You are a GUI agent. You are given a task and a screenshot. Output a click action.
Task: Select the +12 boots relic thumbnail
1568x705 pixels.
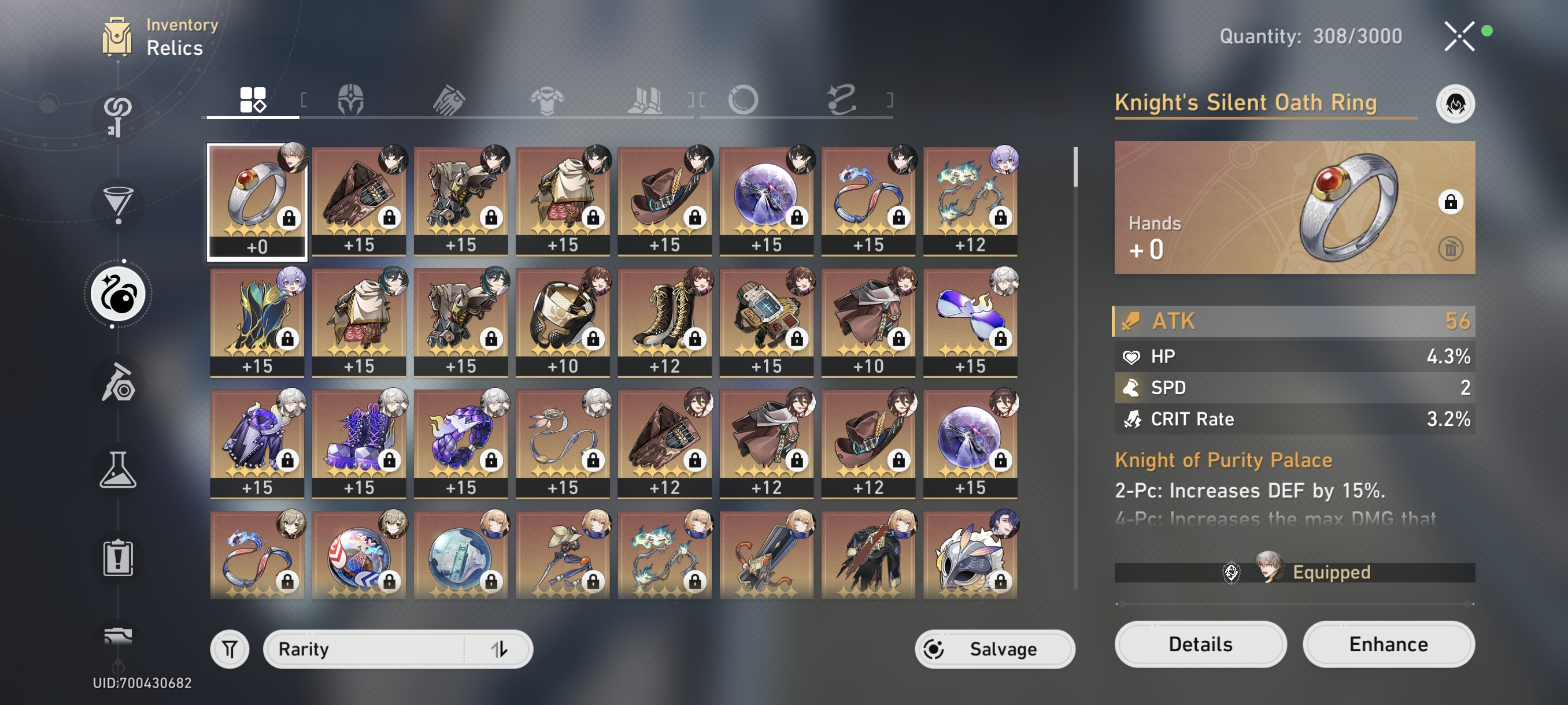pyautogui.click(x=664, y=322)
